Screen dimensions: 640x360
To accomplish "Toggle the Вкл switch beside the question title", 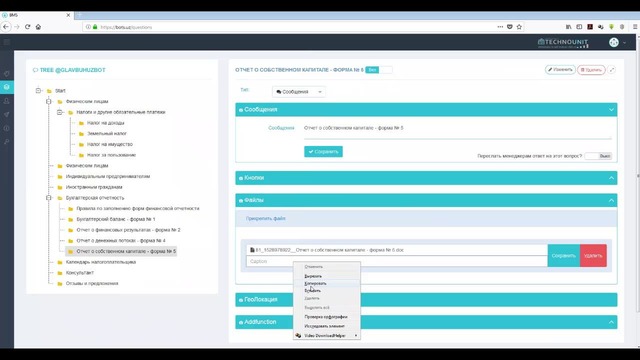I will (x=379, y=70).
